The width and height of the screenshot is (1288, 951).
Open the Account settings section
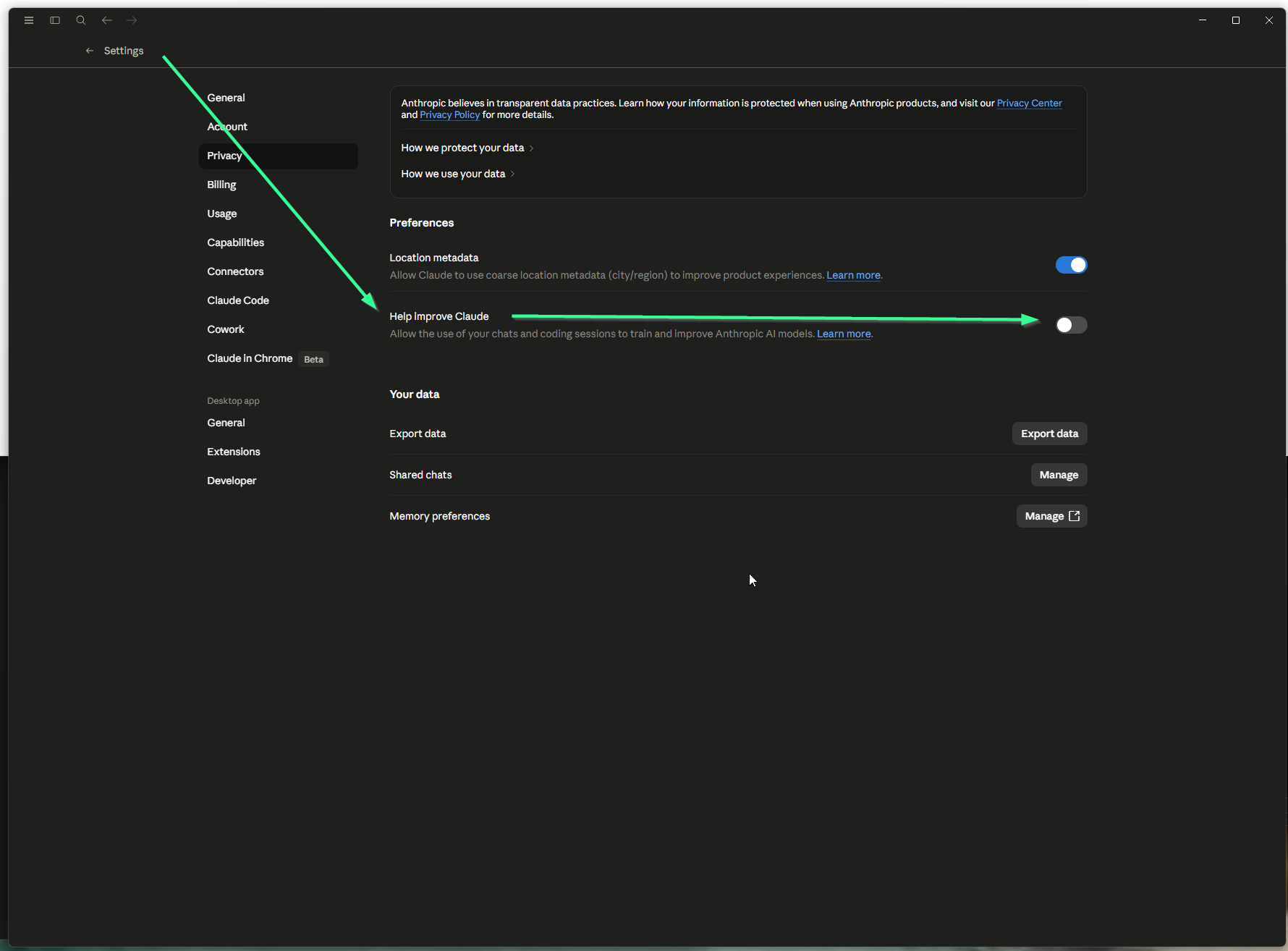point(279,127)
